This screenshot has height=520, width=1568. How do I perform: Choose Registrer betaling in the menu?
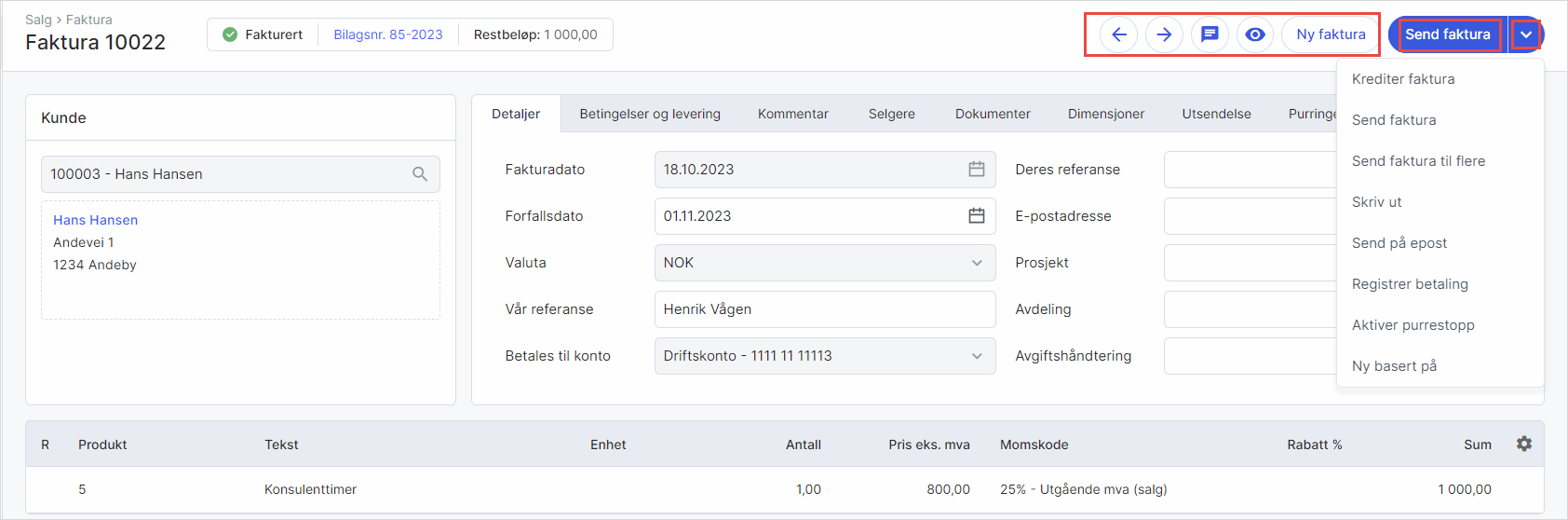tap(1409, 284)
